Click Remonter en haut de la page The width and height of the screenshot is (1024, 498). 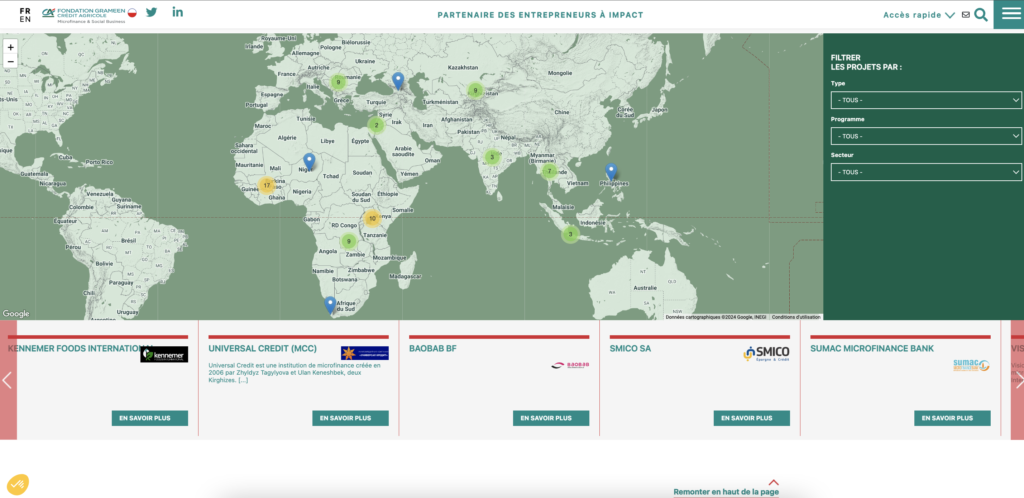pyautogui.click(x=726, y=491)
